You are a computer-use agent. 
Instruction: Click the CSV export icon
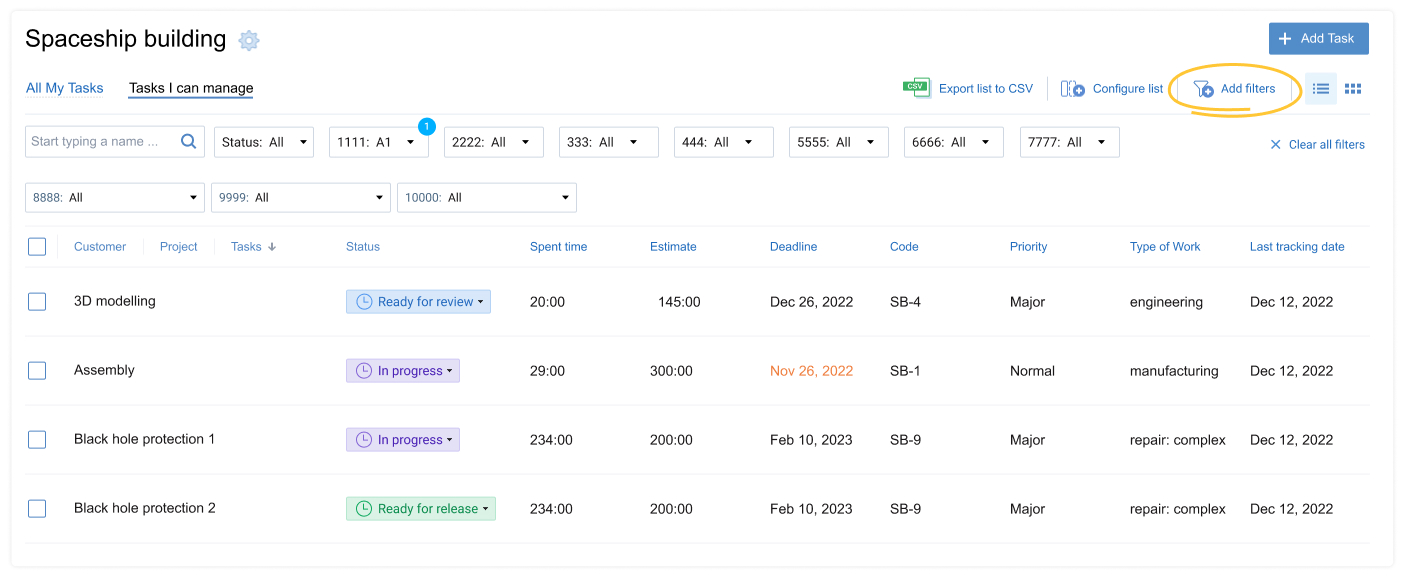coord(916,88)
